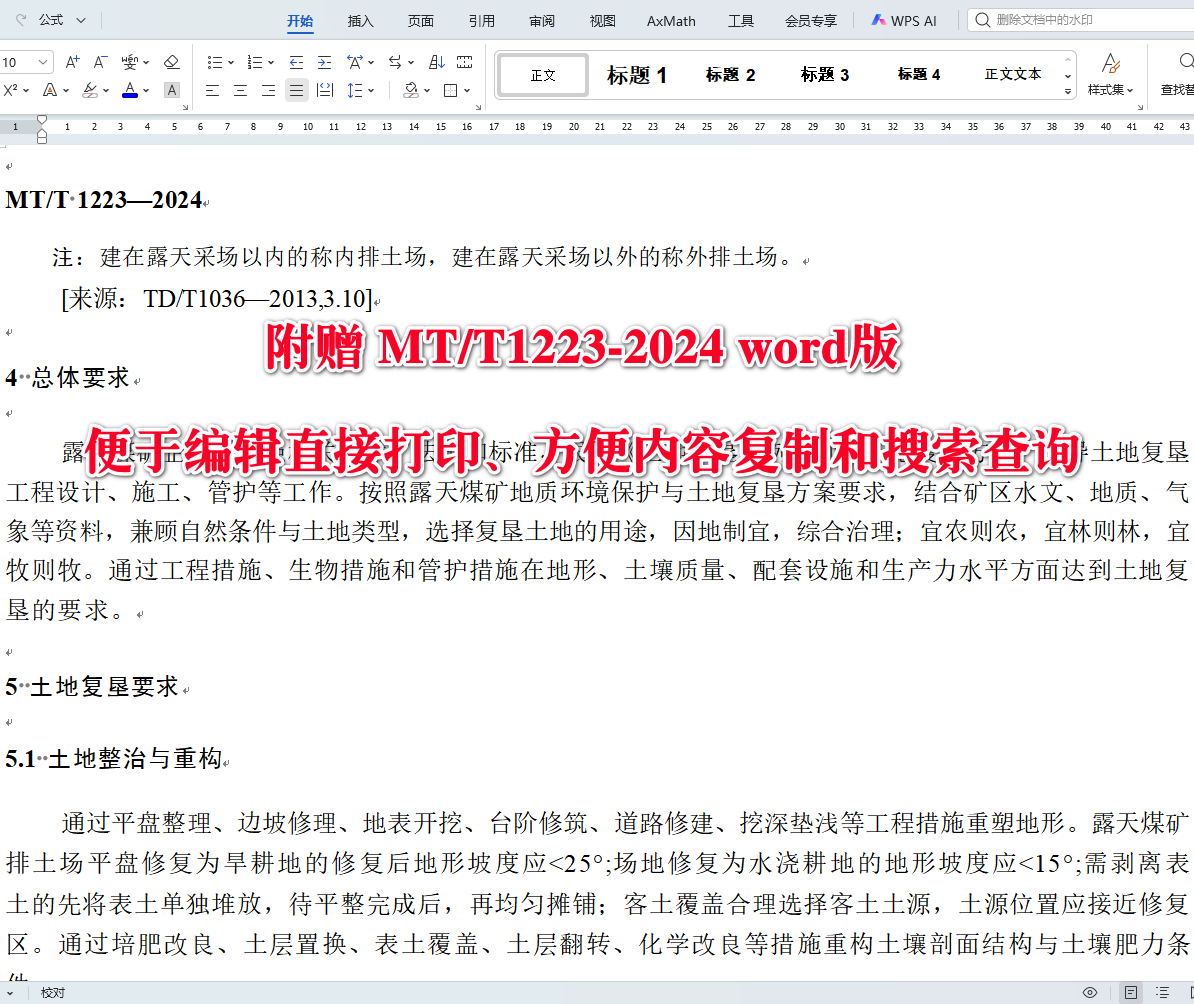Launch WPS AI

(902, 20)
